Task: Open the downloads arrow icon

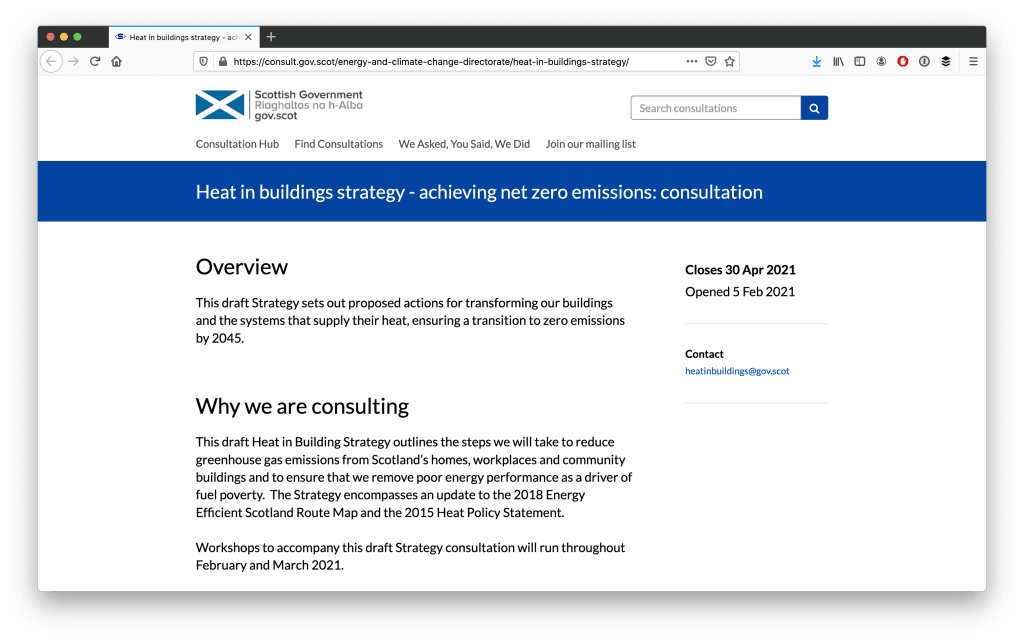Action: 816,61
